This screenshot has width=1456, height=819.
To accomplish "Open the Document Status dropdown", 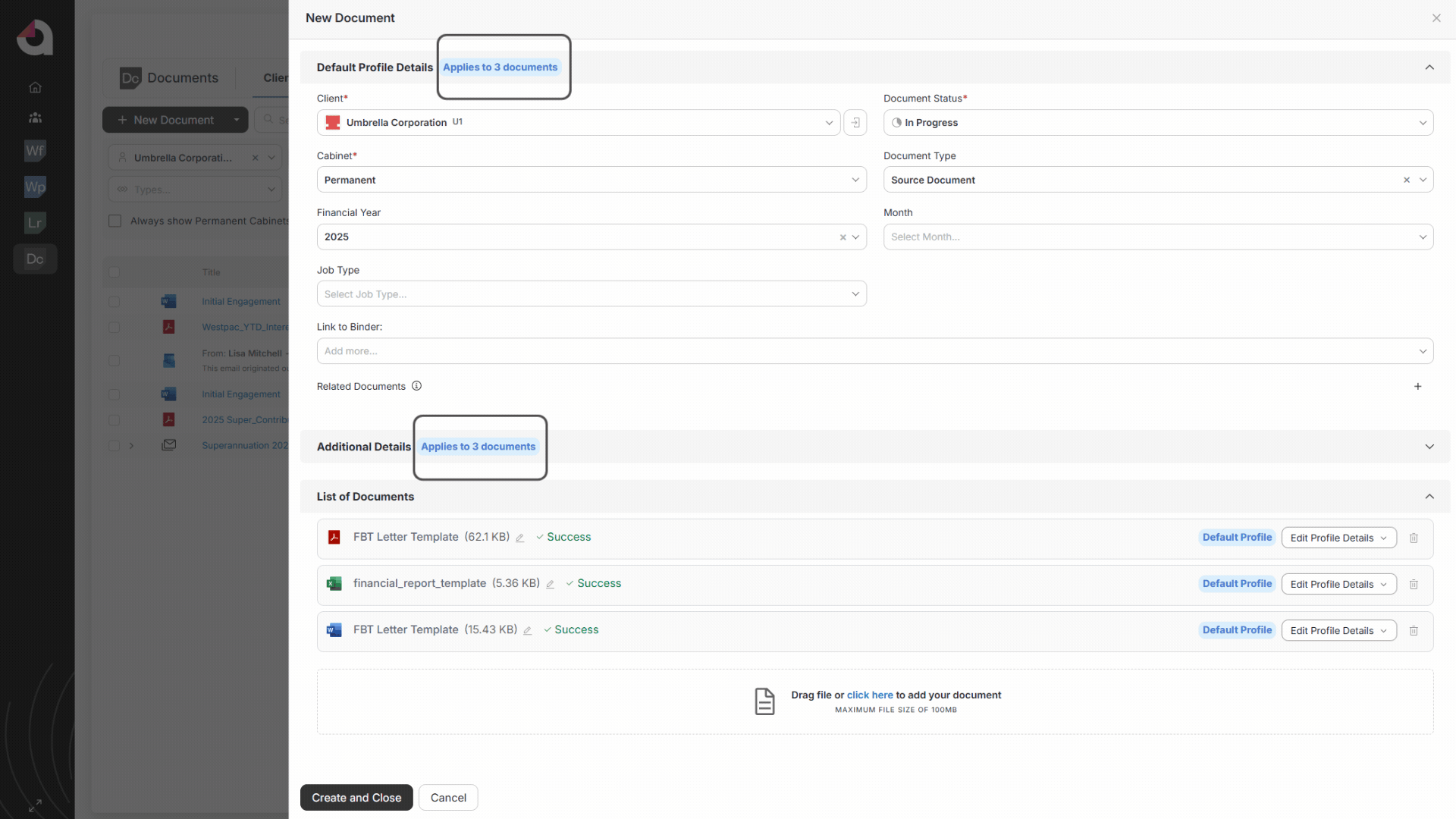I will click(1158, 122).
